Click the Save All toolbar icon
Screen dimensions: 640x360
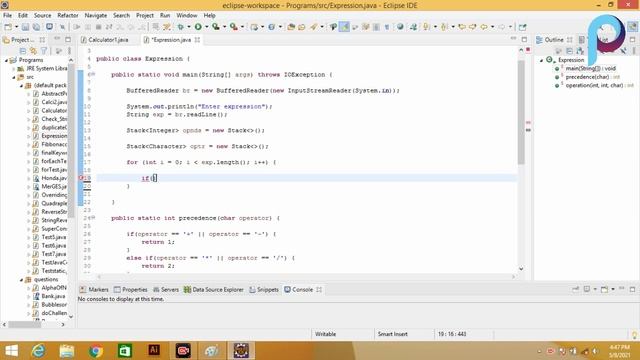(x=36, y=27)
